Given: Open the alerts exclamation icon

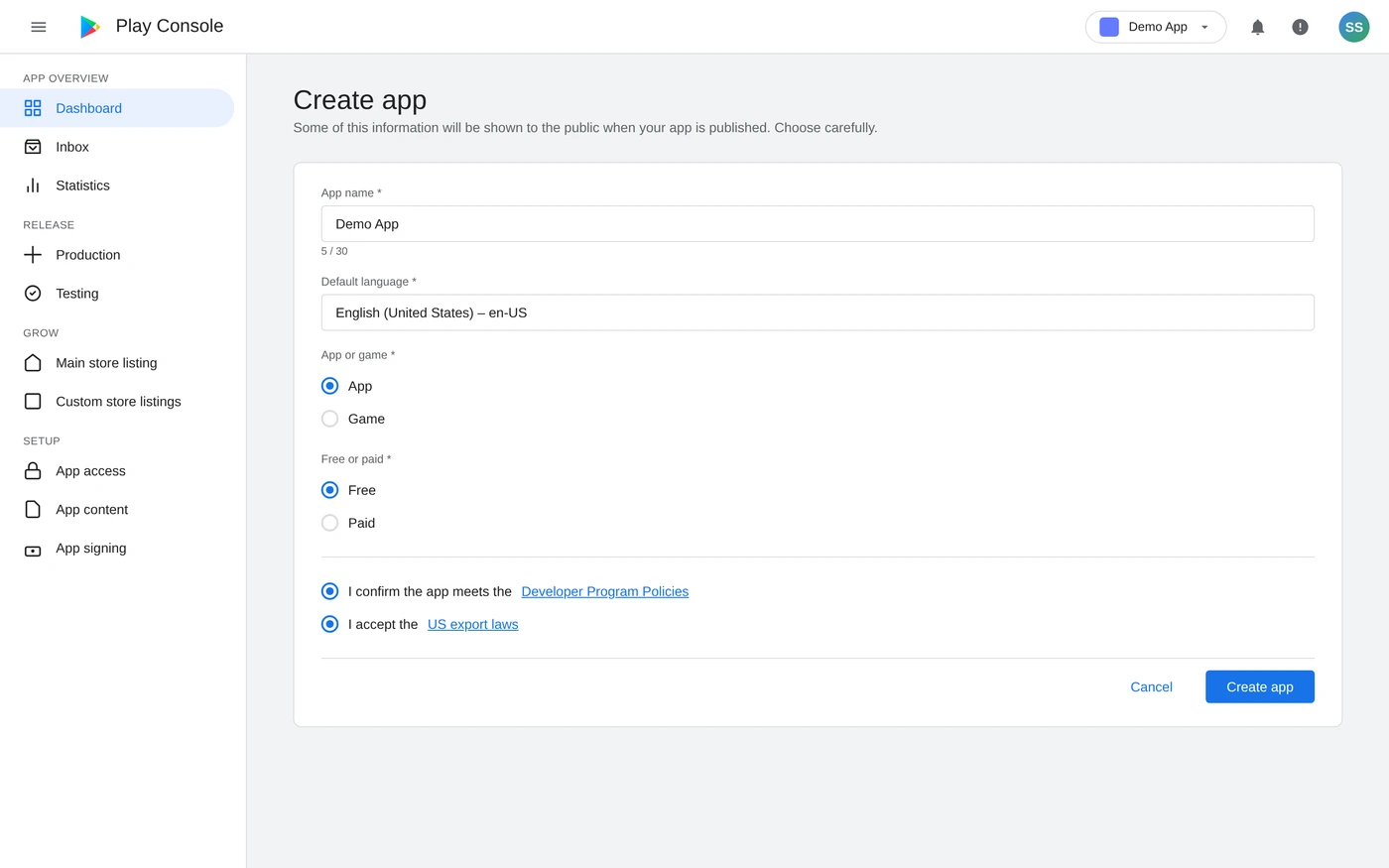Looking at the screenshot, I should pyautogui.click(x=1300, y=27).
